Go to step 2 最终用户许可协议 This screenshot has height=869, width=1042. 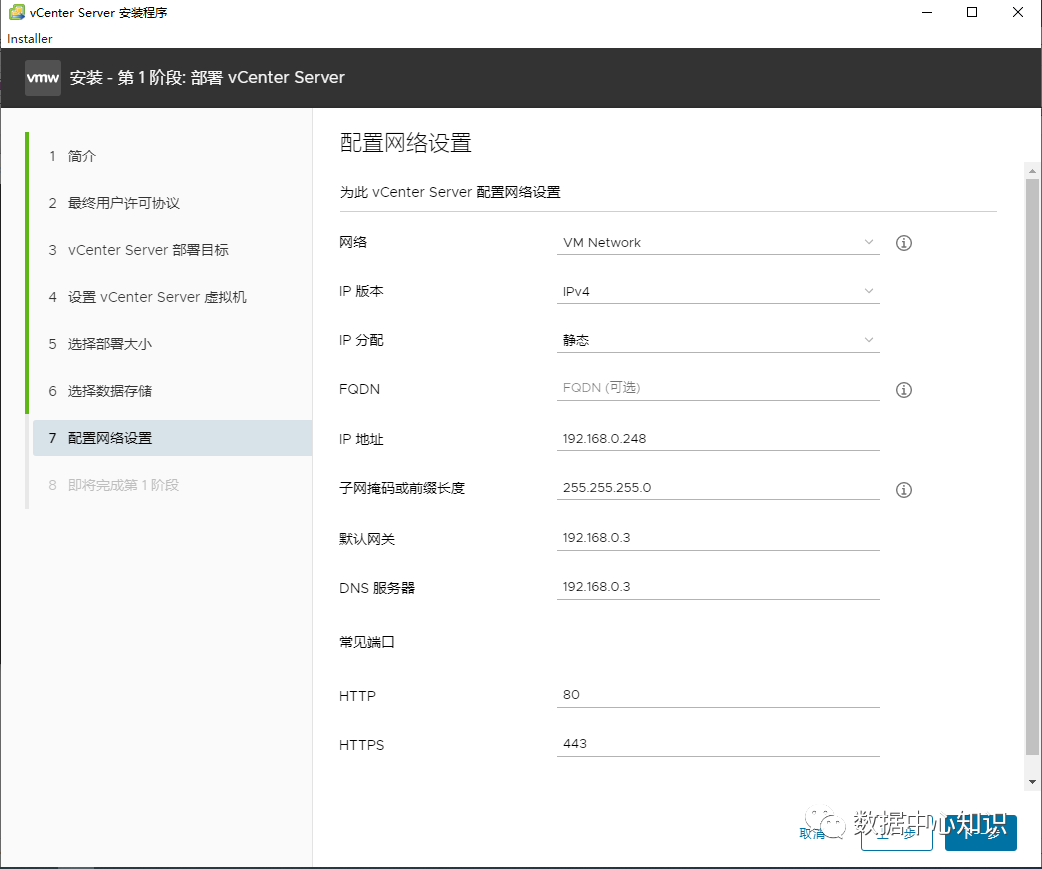(172, 203)
